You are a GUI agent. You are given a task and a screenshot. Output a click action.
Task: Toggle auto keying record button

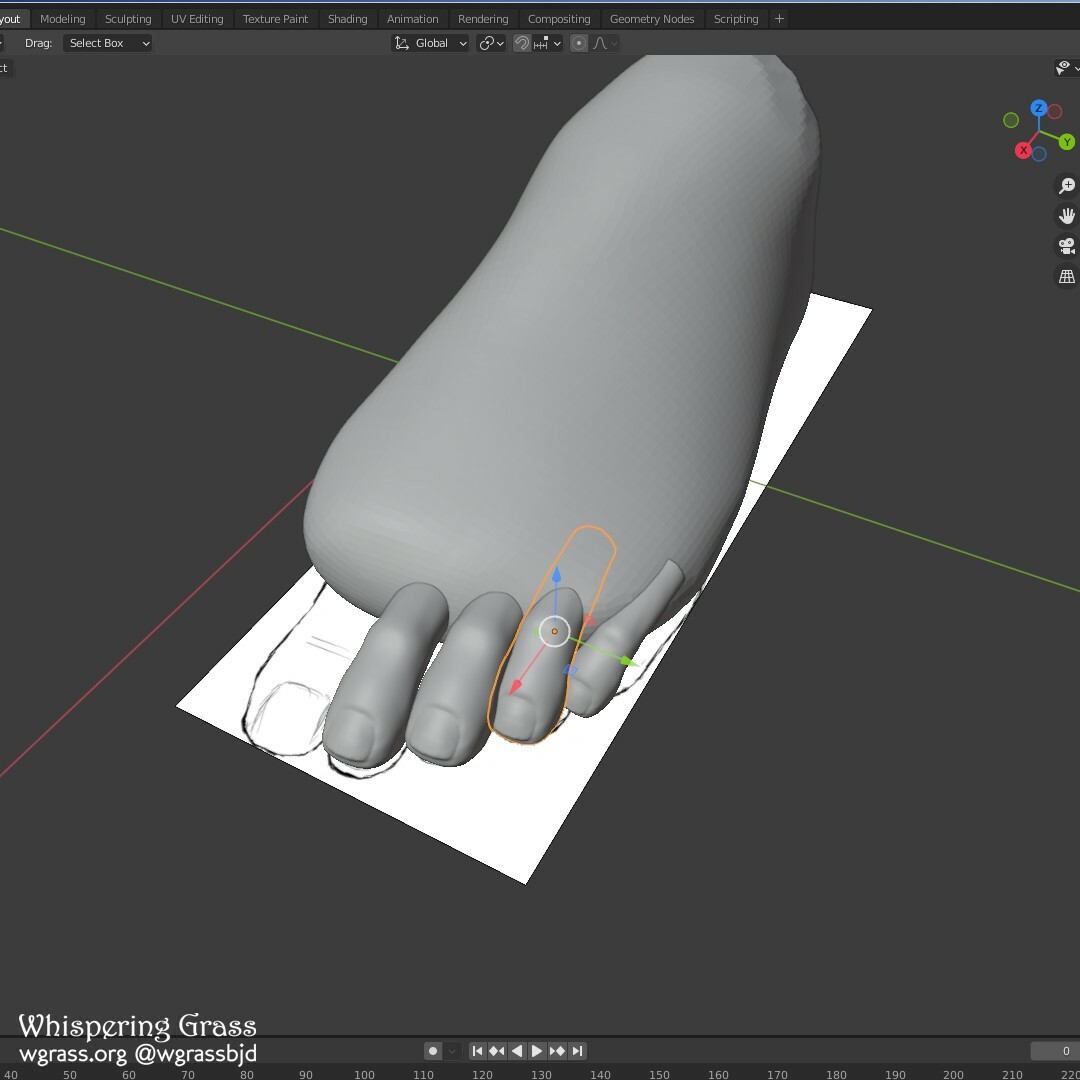pos(433,1051)
